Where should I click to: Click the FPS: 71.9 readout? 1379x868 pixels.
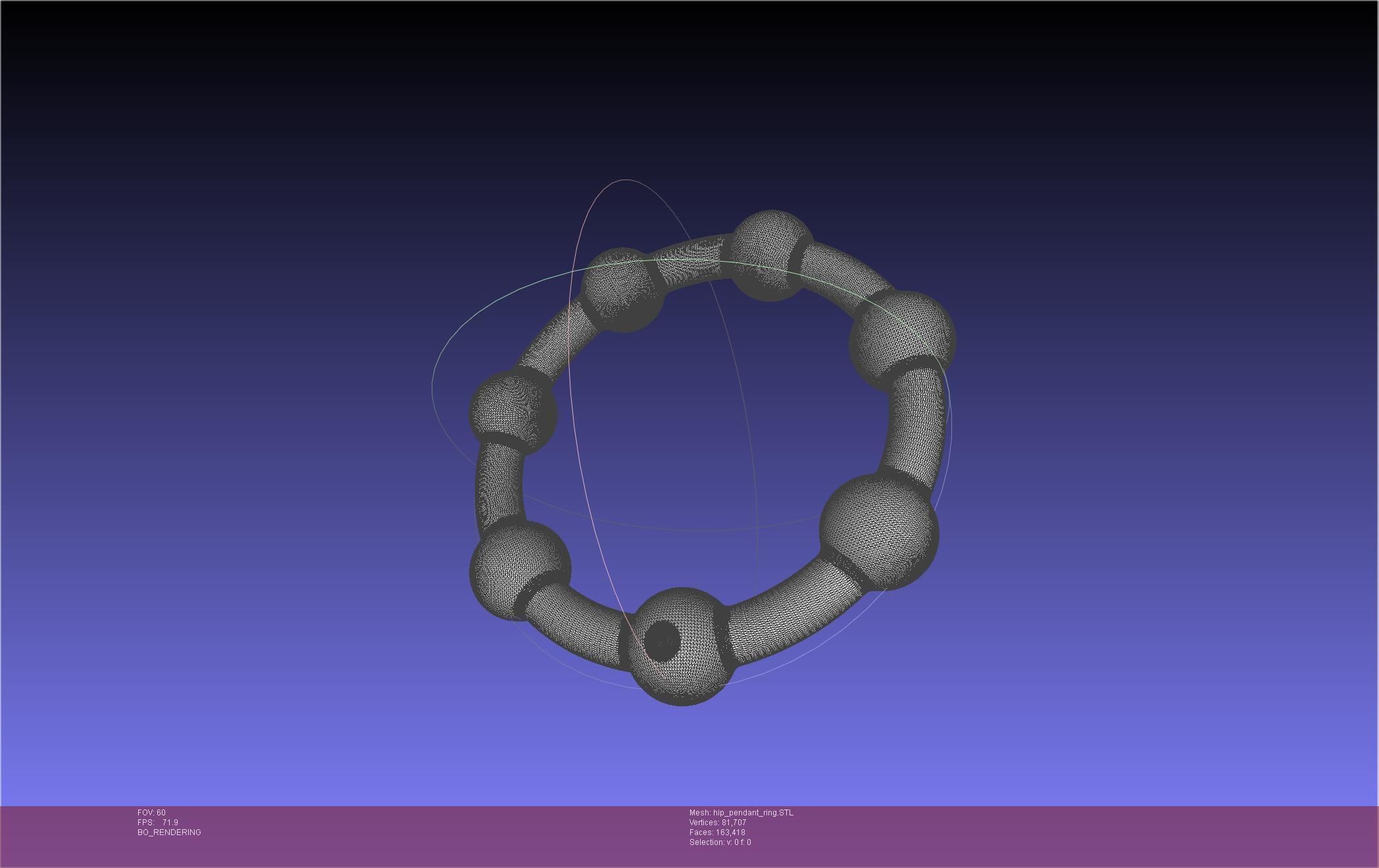[158, 823]
